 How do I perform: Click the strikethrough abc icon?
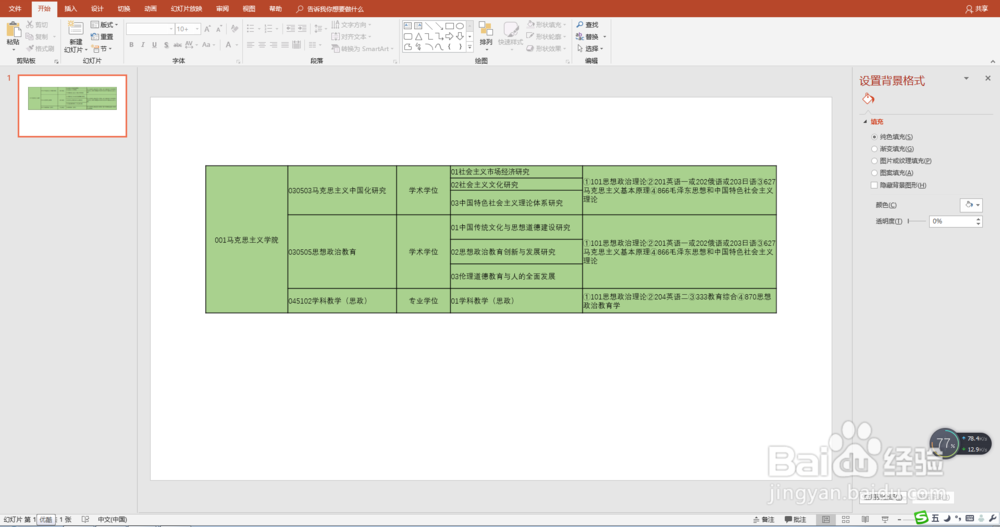(x=178, y=45)
